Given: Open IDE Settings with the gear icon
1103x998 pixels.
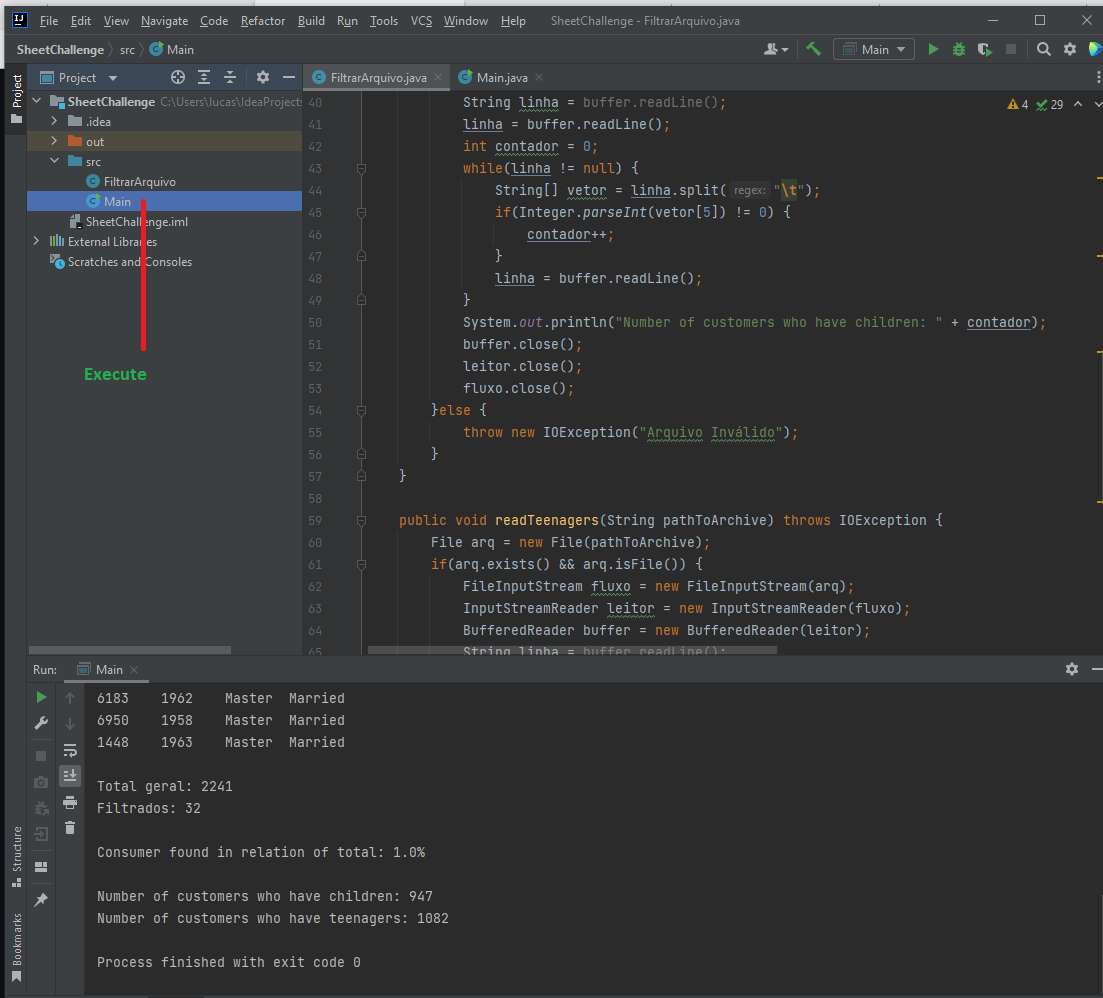Looking at the screenshot, I should tap(1069, 49).
